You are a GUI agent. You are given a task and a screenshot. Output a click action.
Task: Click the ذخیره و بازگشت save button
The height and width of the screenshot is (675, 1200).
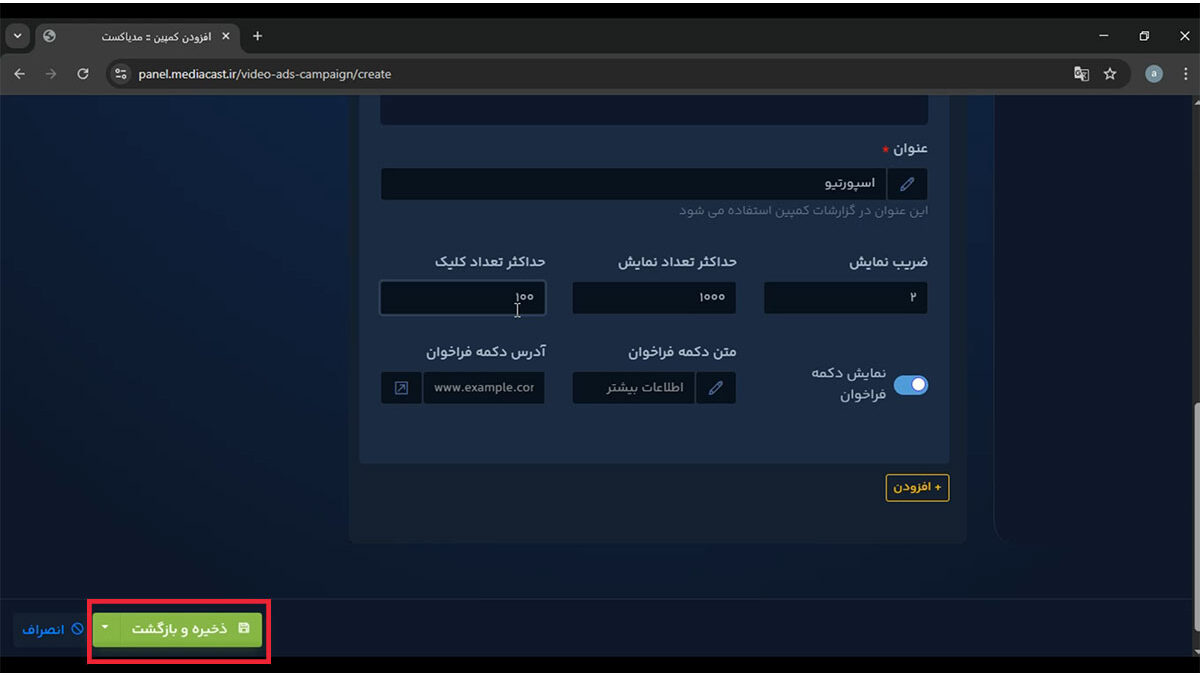tap(190, 629)
